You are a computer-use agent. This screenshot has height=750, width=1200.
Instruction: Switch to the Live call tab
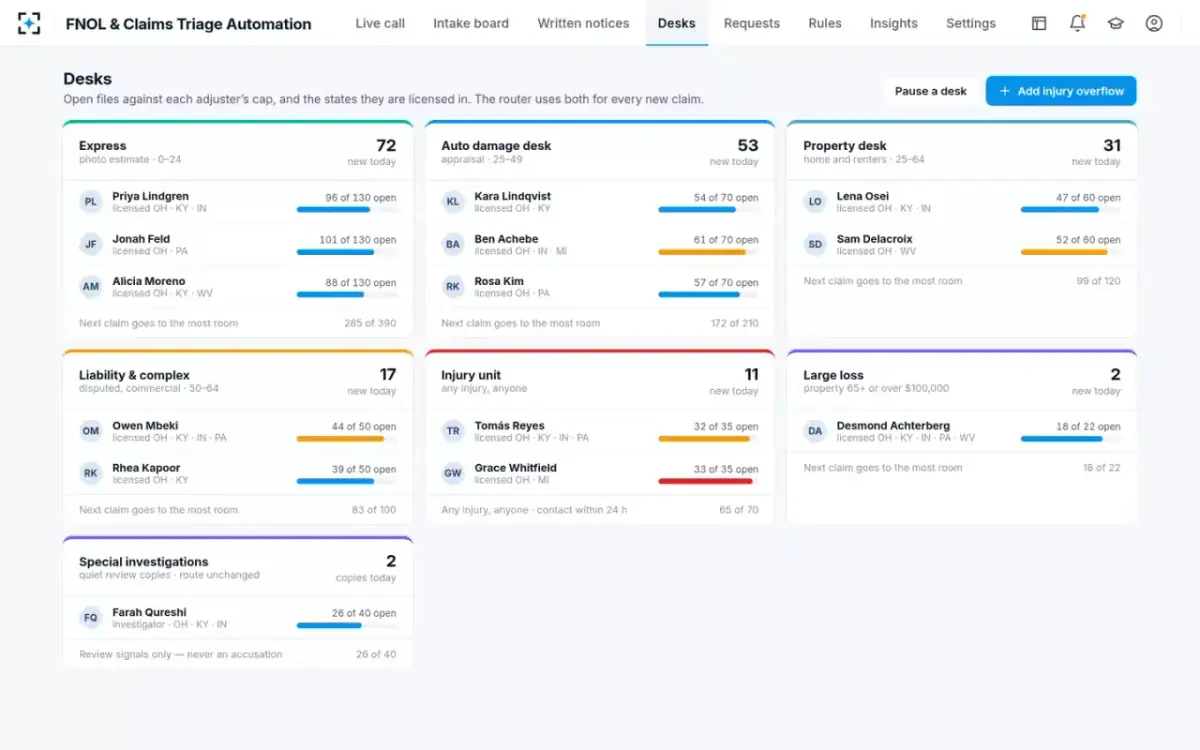point(380,23)
